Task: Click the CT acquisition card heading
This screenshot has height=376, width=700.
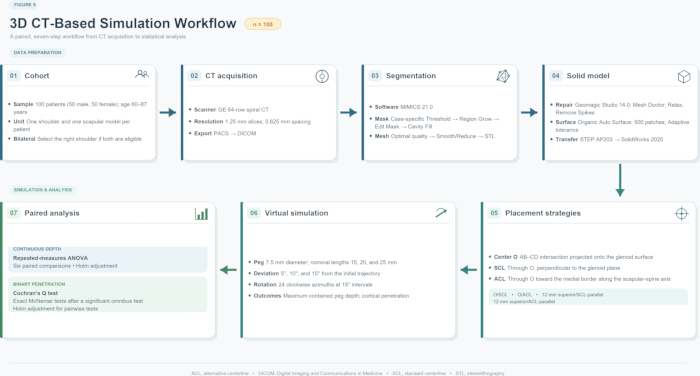Action: pyautogui.click(x=231, y=76)
